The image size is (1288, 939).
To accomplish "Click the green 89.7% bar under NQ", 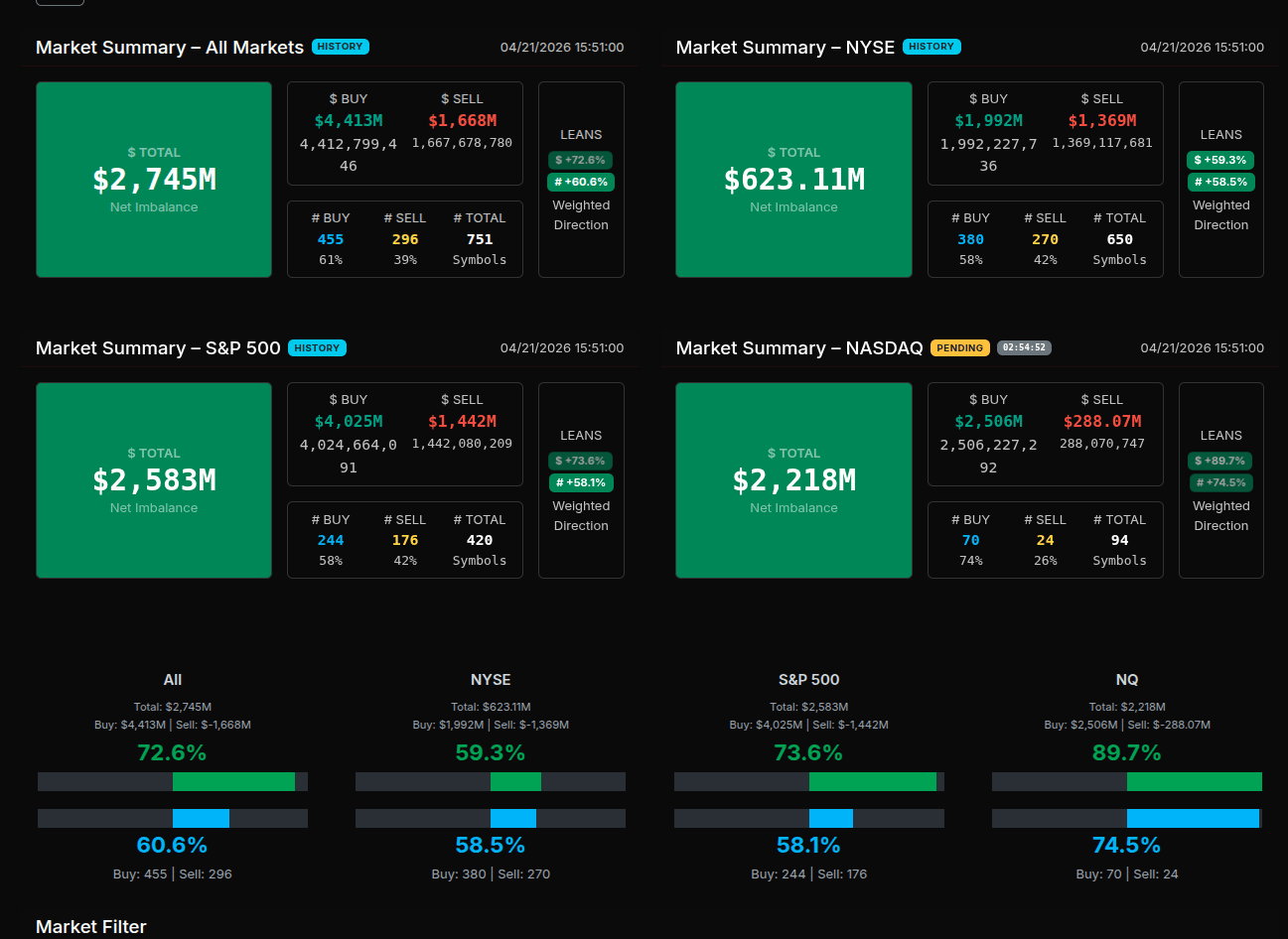I will (x=1194, y=782).
